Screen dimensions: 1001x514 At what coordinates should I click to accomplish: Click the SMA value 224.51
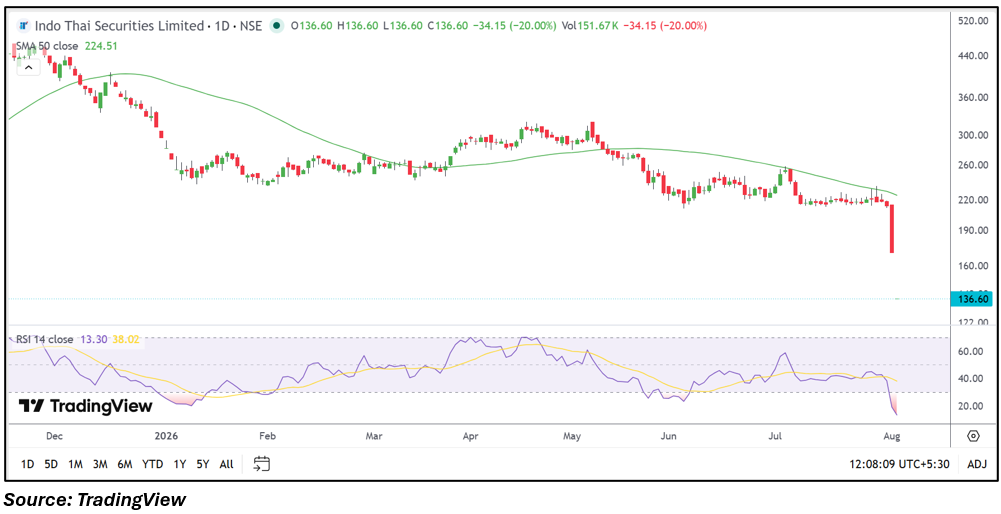100,46
